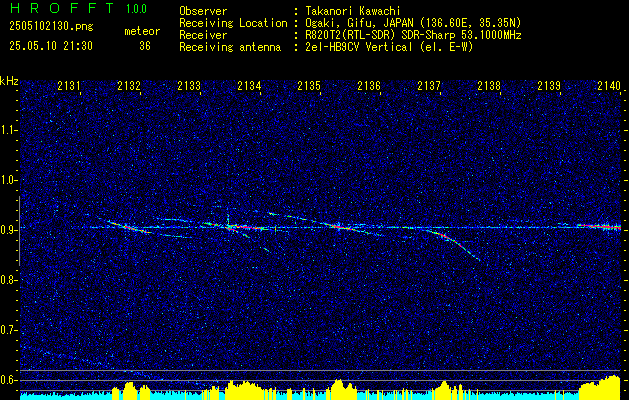Click the 2138 time axis marker
629x400 pixels.
click(x=489, y=85)
